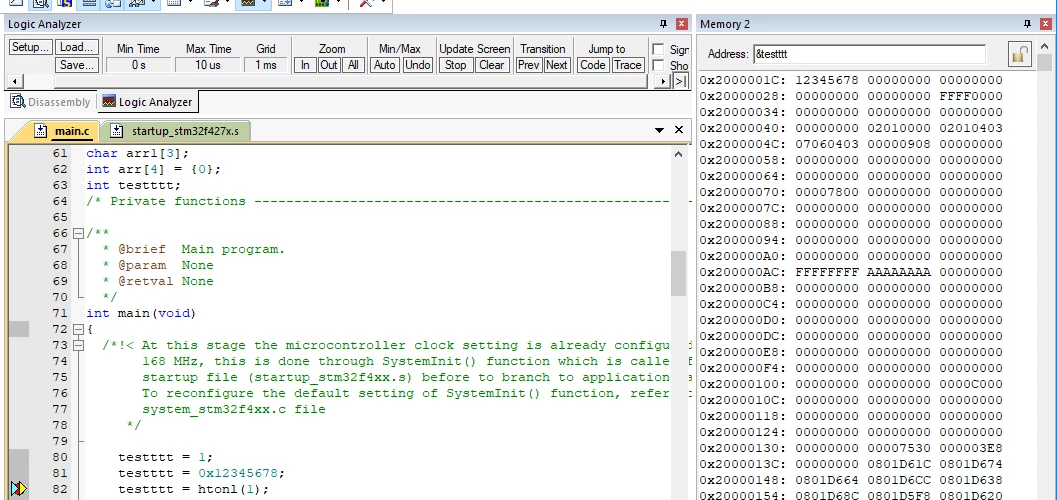This screenshot has height=500, width=1057.
Task: Close the Logic Analyzer panel
Action: click(x=682, y=24)
